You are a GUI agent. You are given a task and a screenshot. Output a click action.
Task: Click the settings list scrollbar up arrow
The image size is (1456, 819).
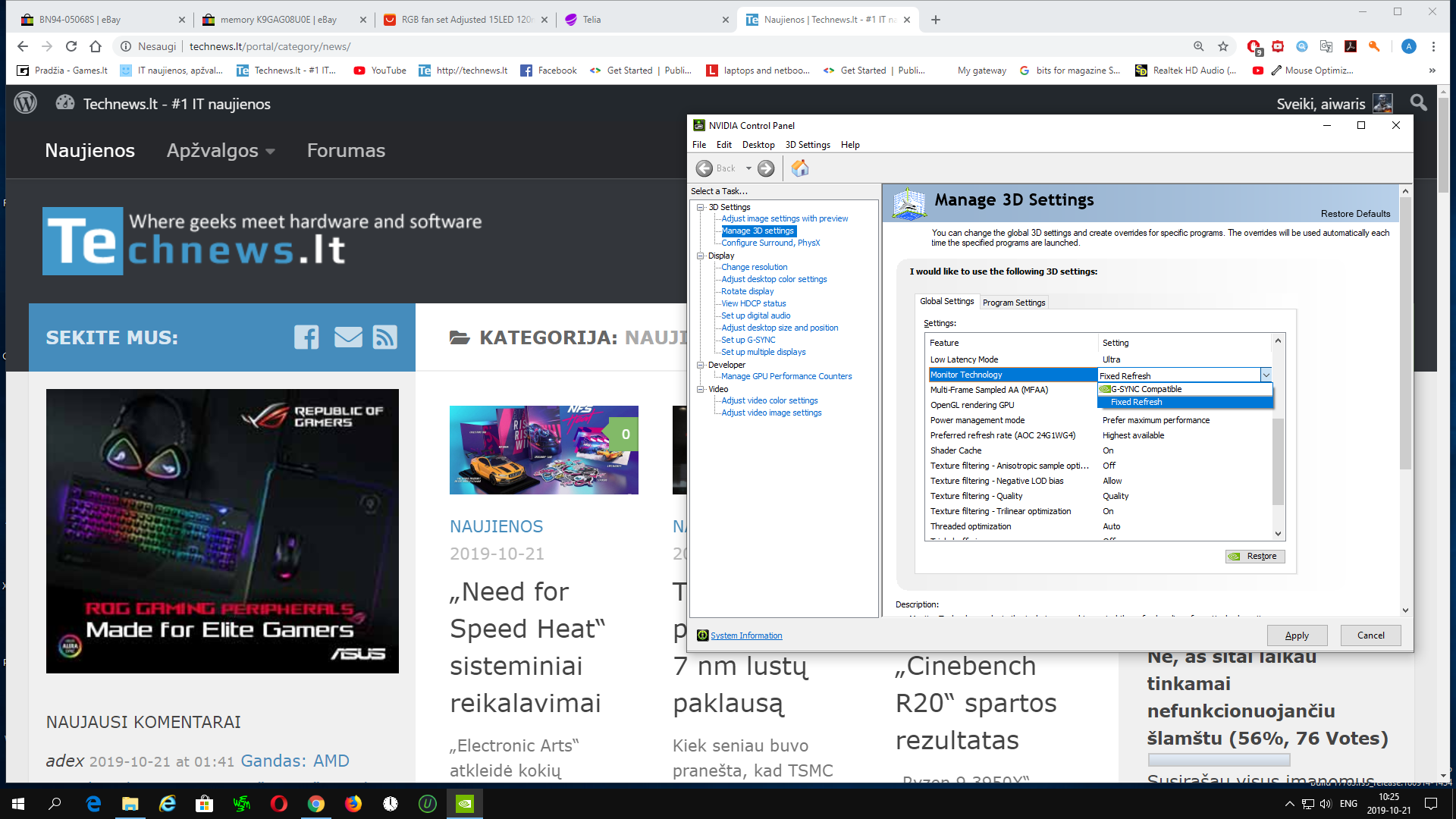point(1278,341)
